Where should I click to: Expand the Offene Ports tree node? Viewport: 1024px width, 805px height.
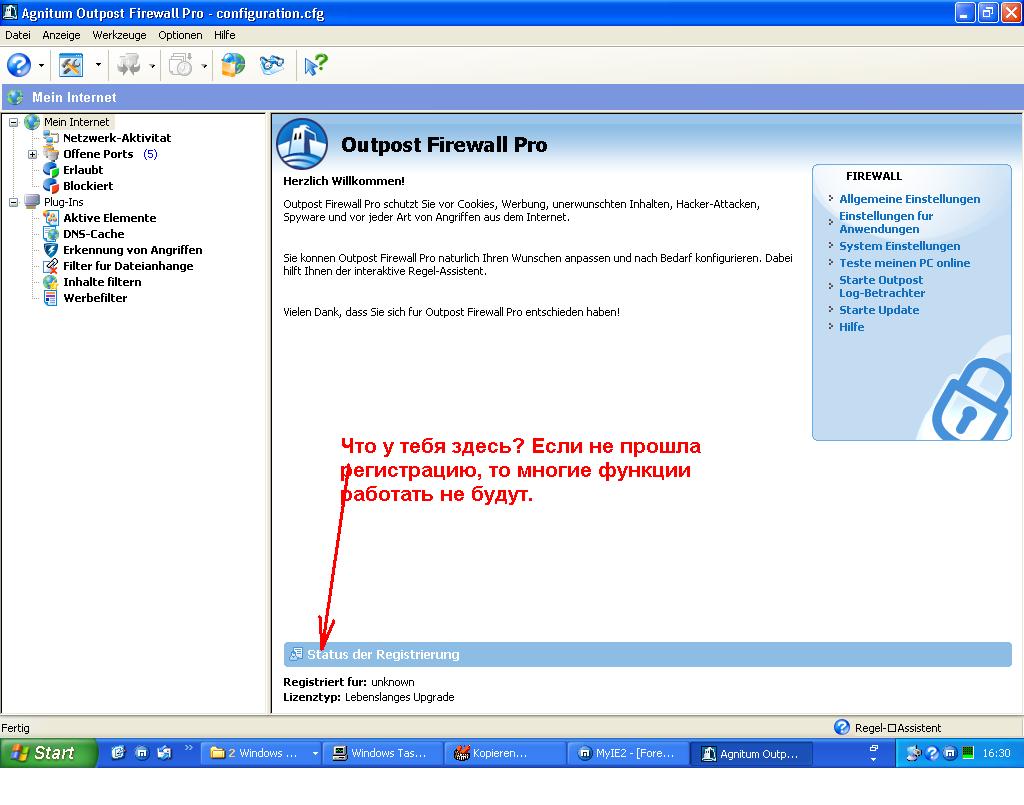click(32, 155)
